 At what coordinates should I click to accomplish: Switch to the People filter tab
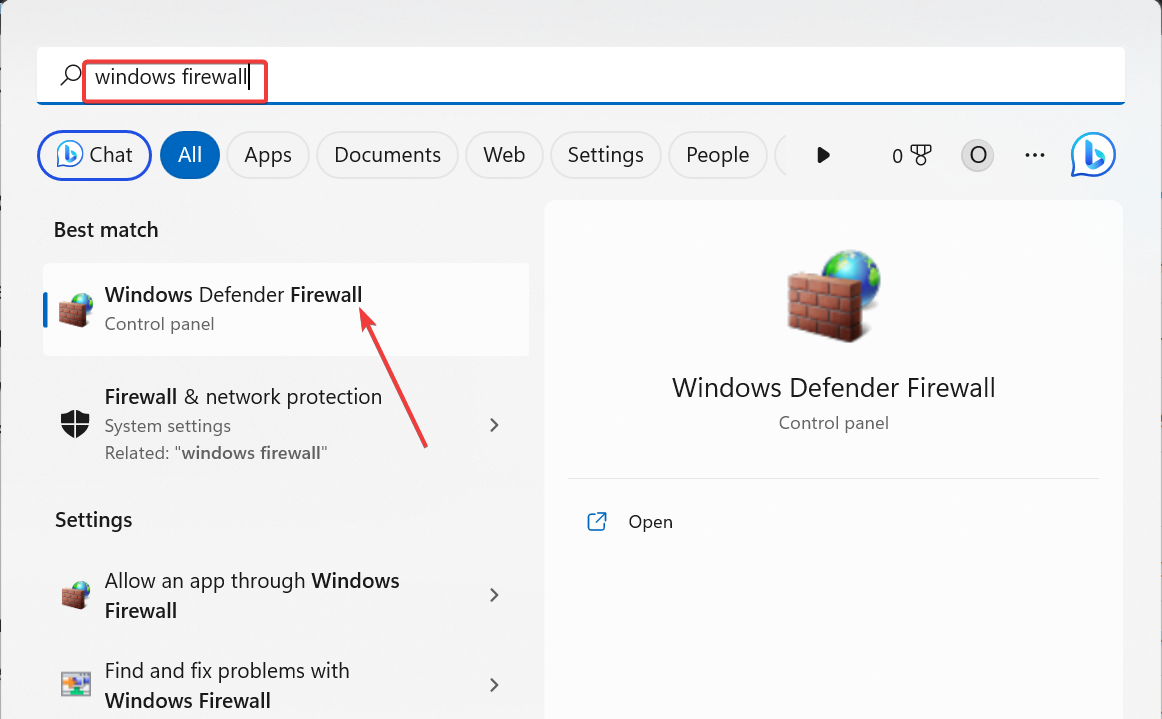click(x=717, y=155)
